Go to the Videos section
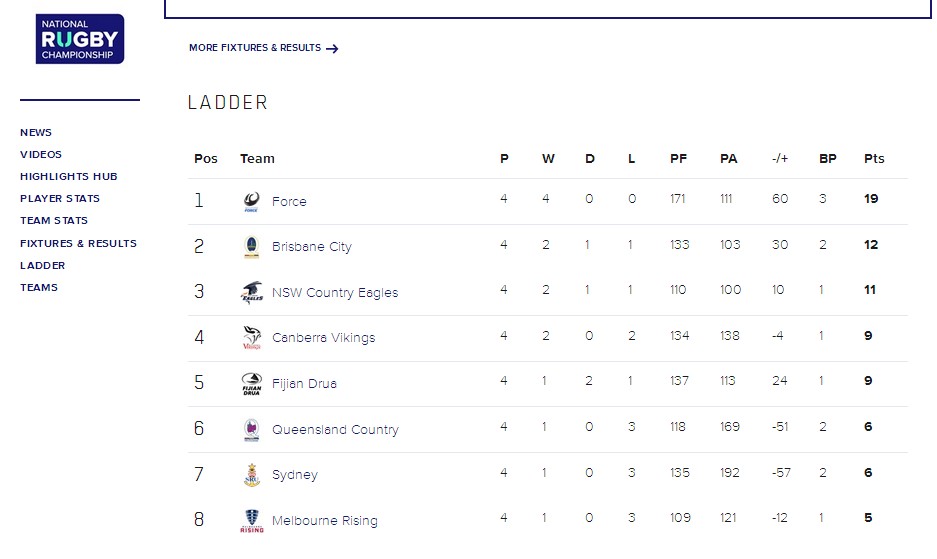The image size is (937, 559). [x=41, y=154]
